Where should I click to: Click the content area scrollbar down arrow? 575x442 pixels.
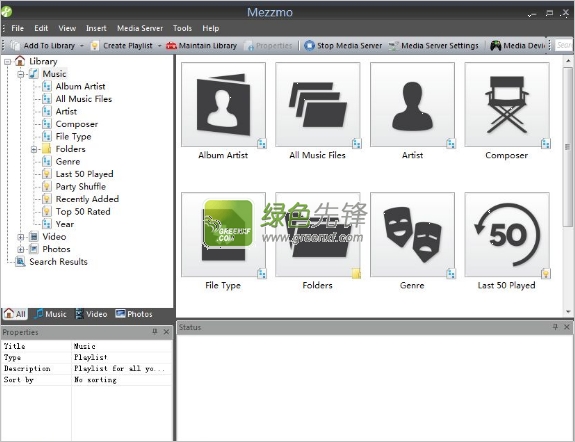[x=568, y=312]
